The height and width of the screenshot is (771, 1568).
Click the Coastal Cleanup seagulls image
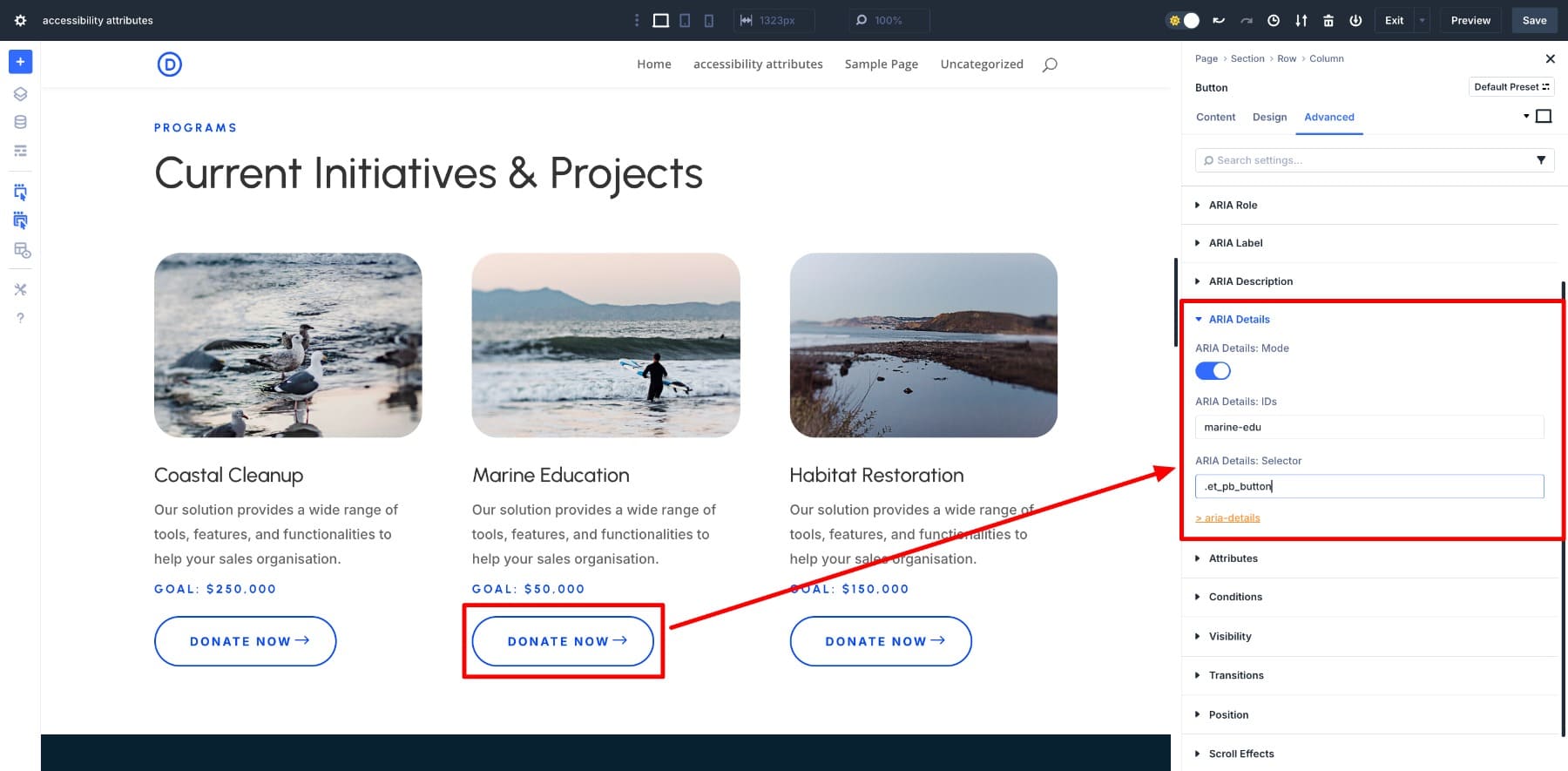point(288,345)
